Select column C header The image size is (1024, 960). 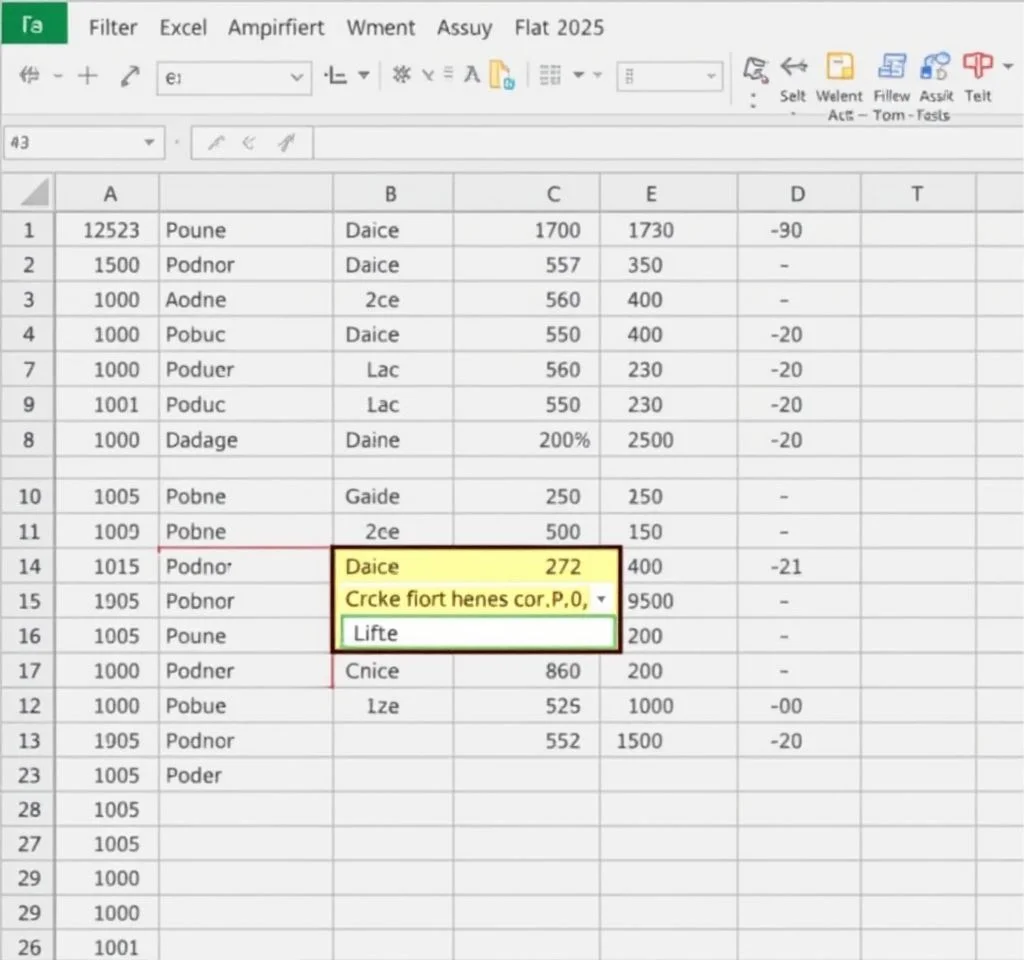[x=553, y=194]
